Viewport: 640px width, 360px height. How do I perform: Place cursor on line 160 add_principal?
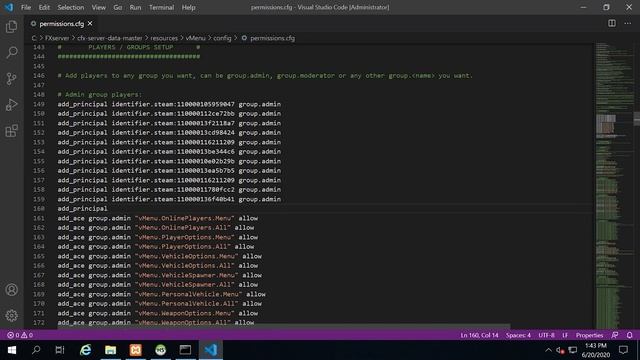pos(82,209)
